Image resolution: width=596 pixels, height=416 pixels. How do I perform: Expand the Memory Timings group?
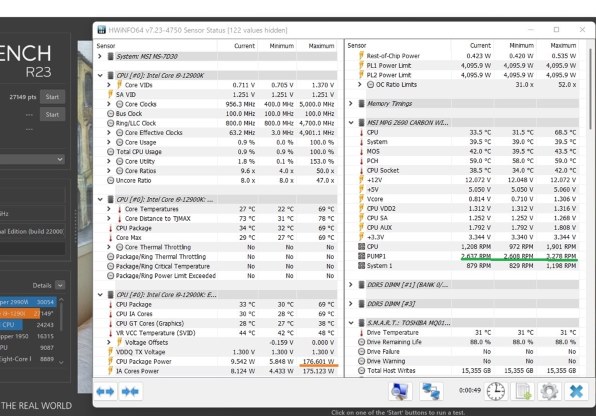click(351, 103)
